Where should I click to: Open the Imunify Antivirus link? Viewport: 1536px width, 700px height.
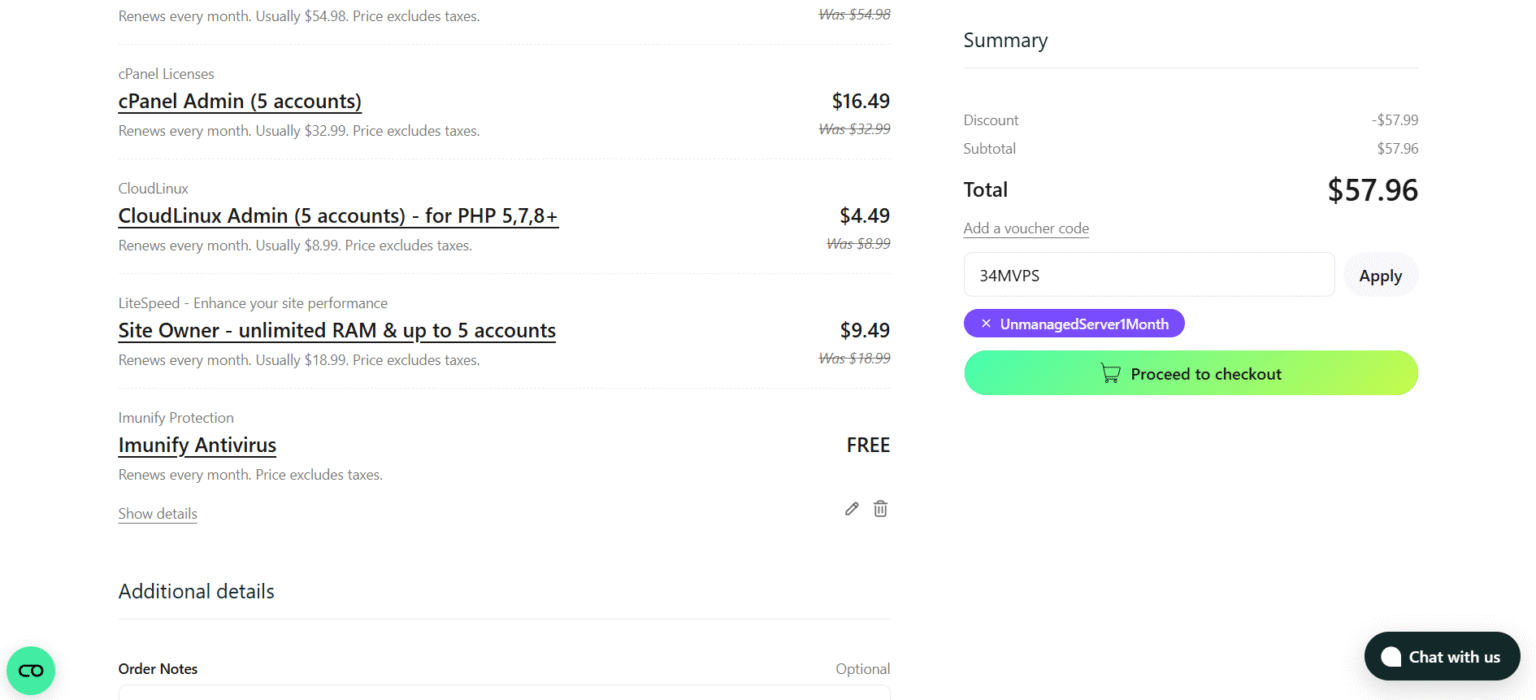pyautogui.click(x=197, y=446)
